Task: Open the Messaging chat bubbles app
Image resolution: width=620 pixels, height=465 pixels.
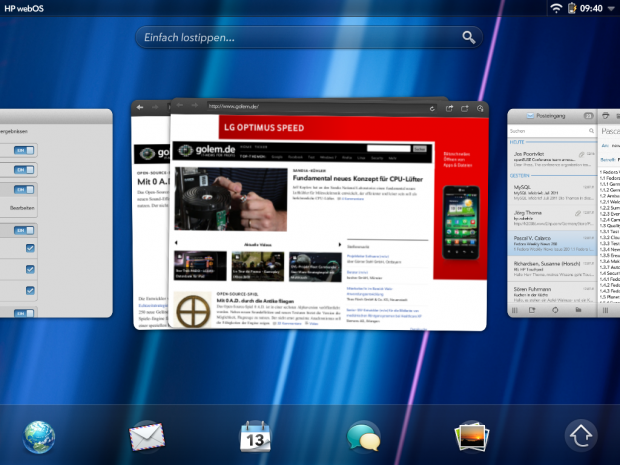Action: 364,437
